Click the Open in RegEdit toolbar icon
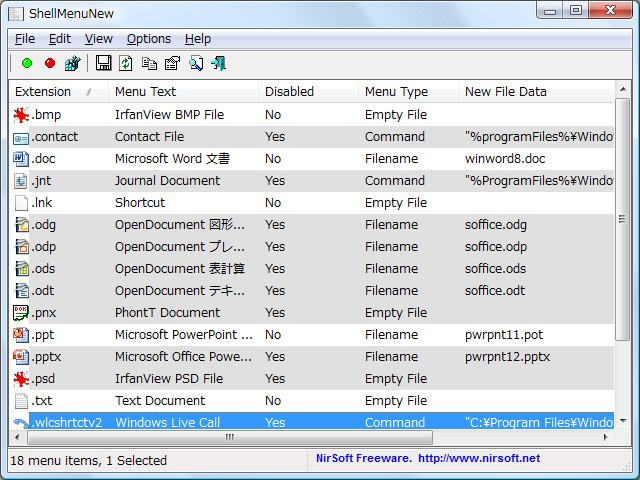This screenshot has height=480, width=640. 73,63
